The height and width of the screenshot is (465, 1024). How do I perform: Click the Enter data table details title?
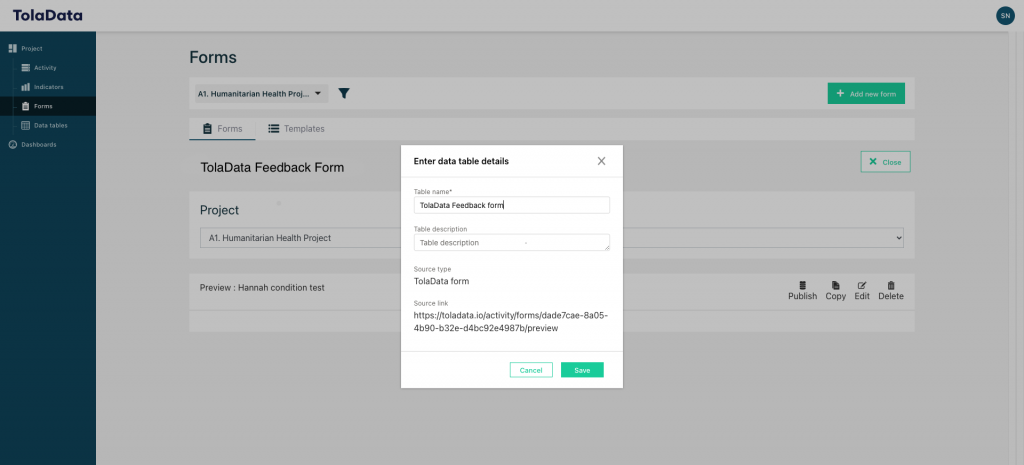pos(461,161)
